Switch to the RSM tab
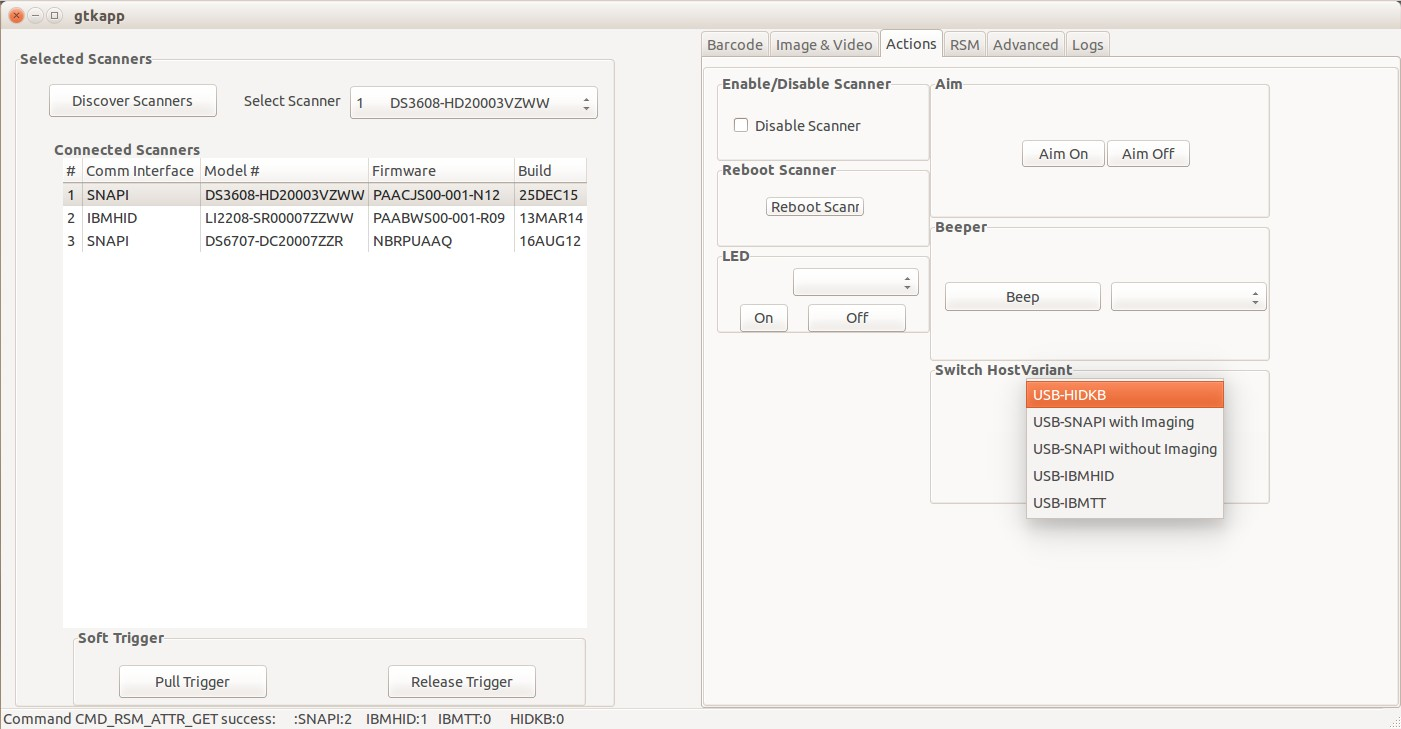Image resolution: width=1401 pixels, height=729 pixels. click(x=964, y=44)
